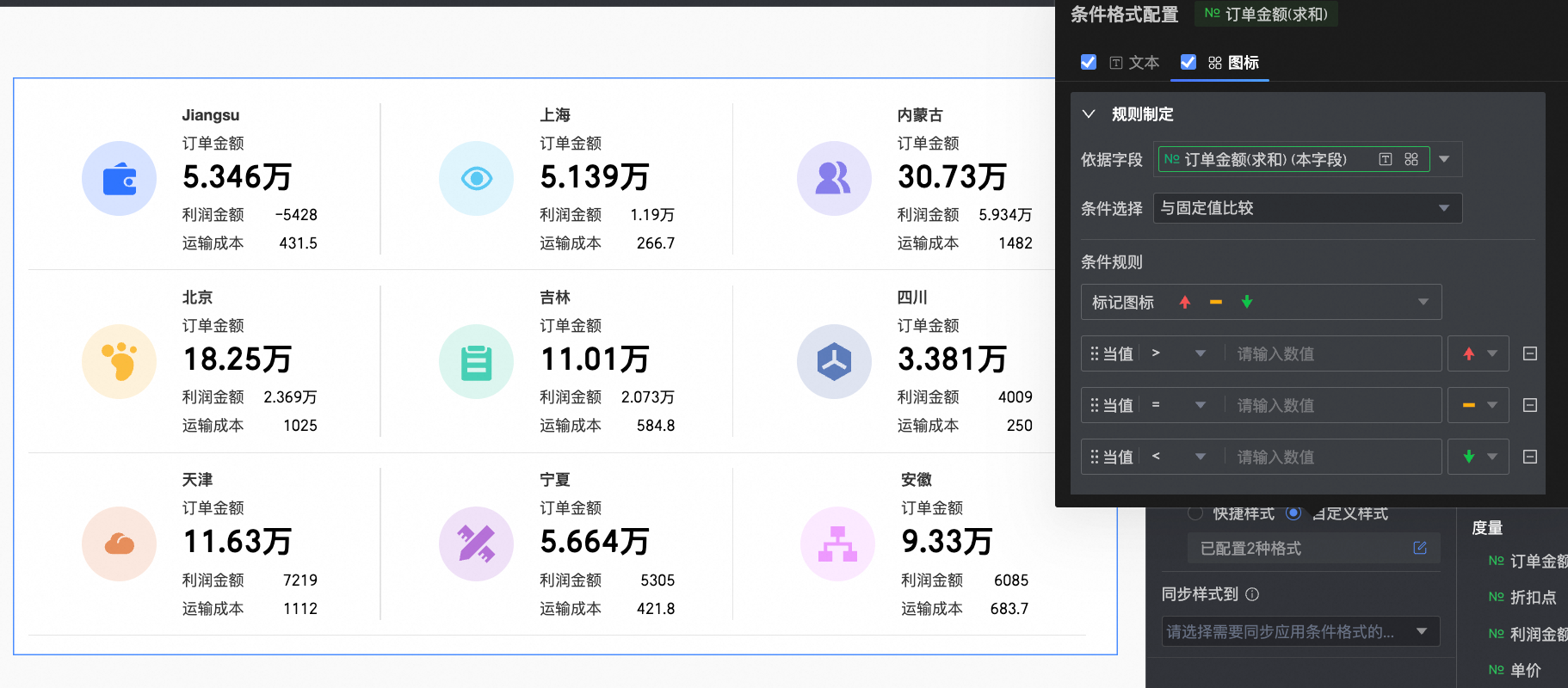The width and height of the screenshot is (1568, 688).
Task: Click the 内蒙古 order amount 30.73万
Action: pyautogui.click(x=953, y=177)
